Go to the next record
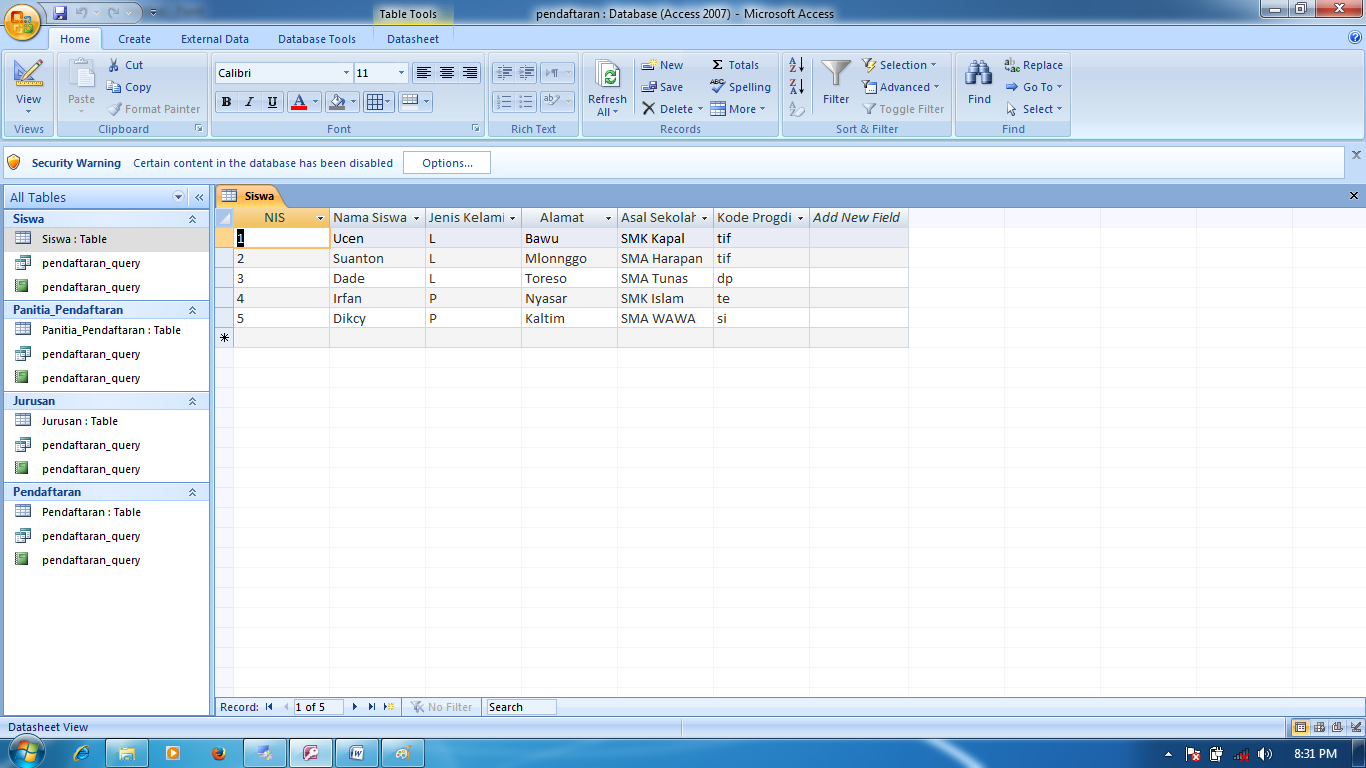This screenshot has width=1366, height=768. point(355,707)
